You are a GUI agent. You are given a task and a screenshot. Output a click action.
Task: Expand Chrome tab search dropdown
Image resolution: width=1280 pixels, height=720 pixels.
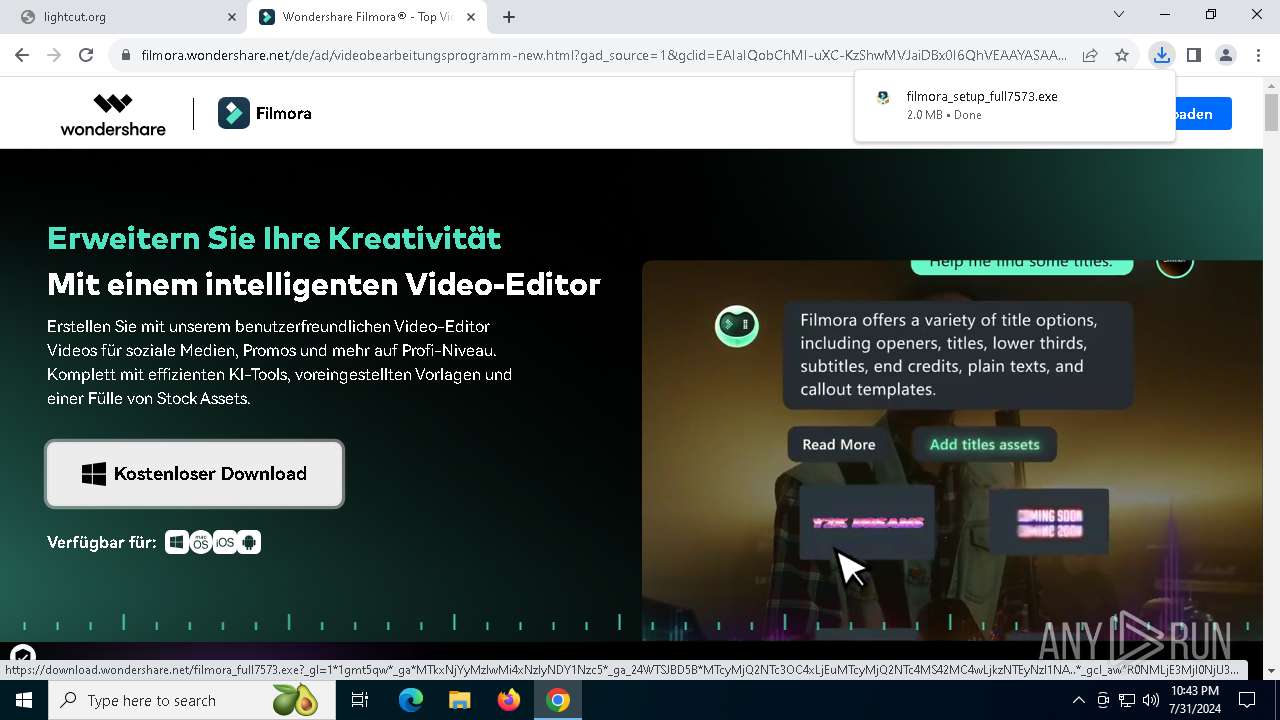1119,15
